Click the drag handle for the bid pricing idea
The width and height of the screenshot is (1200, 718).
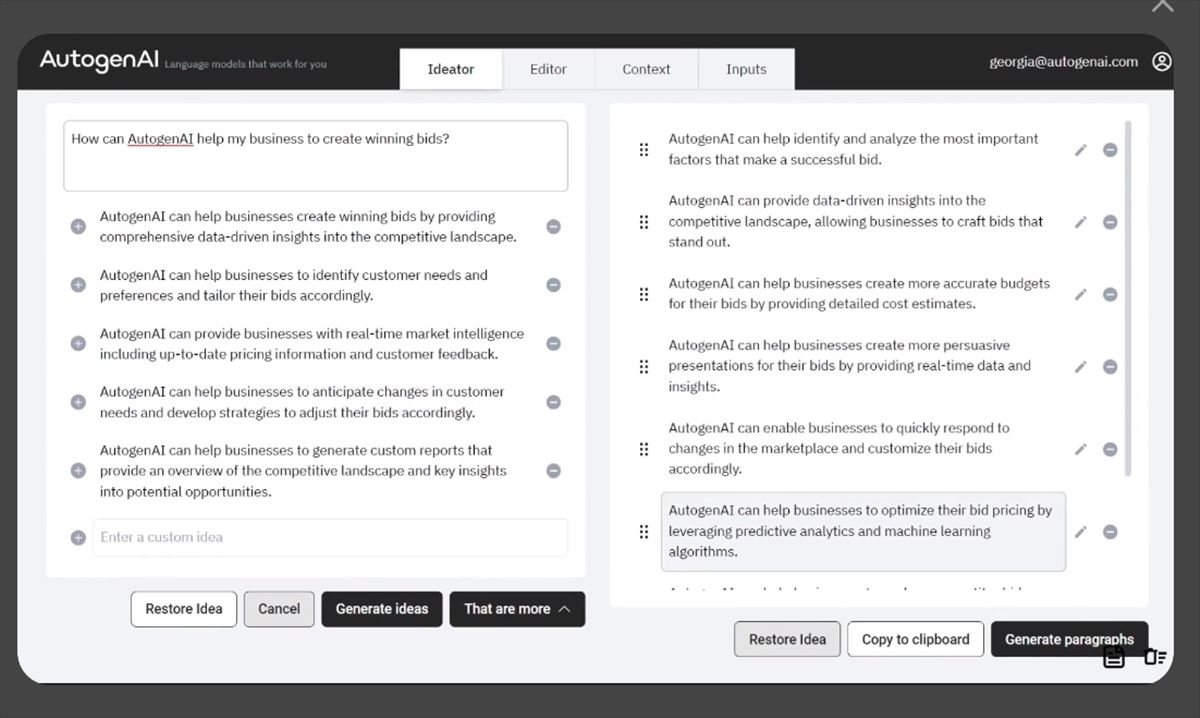tap(644, 532)
